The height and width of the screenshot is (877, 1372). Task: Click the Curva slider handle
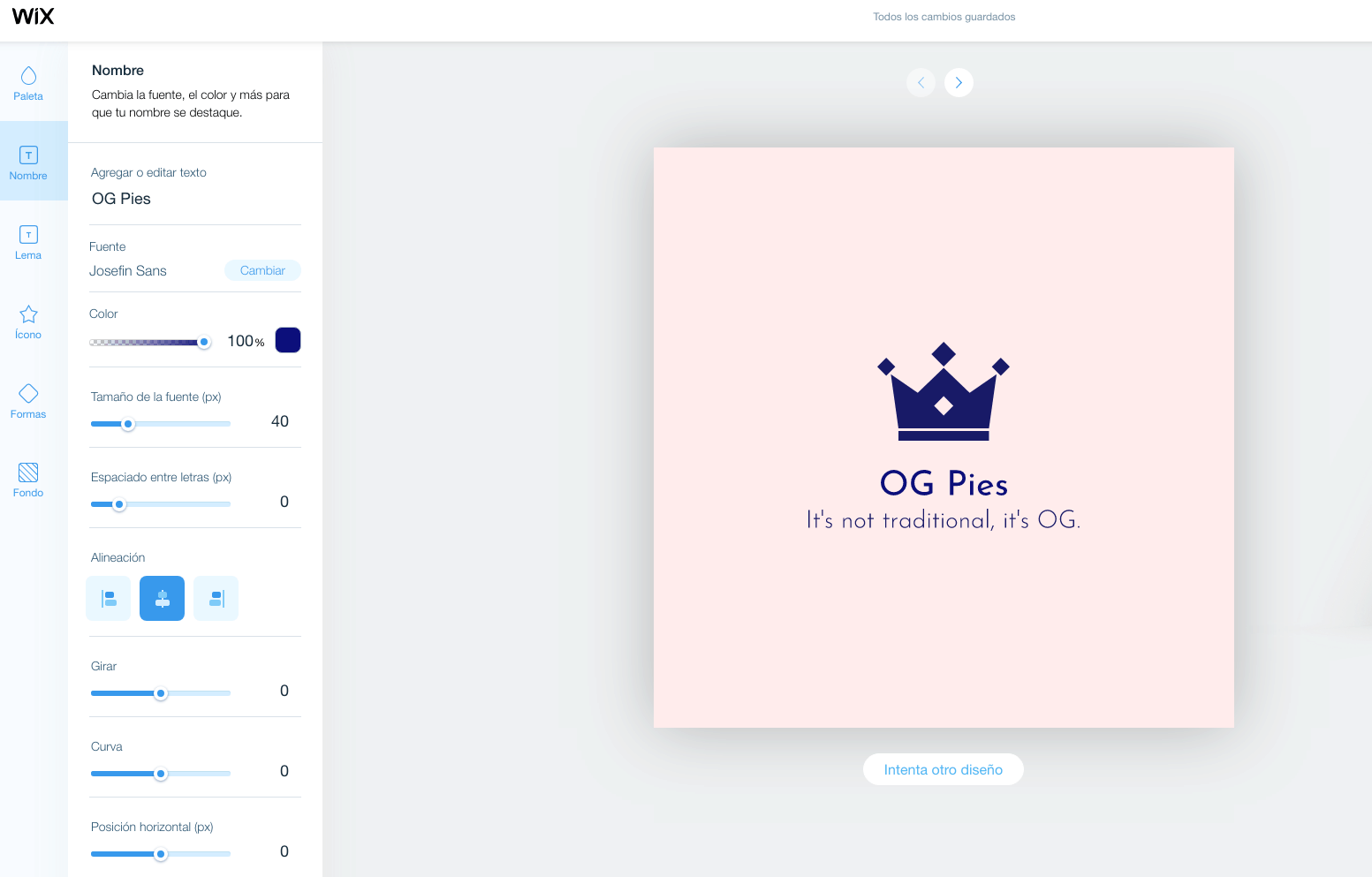click(x=161, y=774)
